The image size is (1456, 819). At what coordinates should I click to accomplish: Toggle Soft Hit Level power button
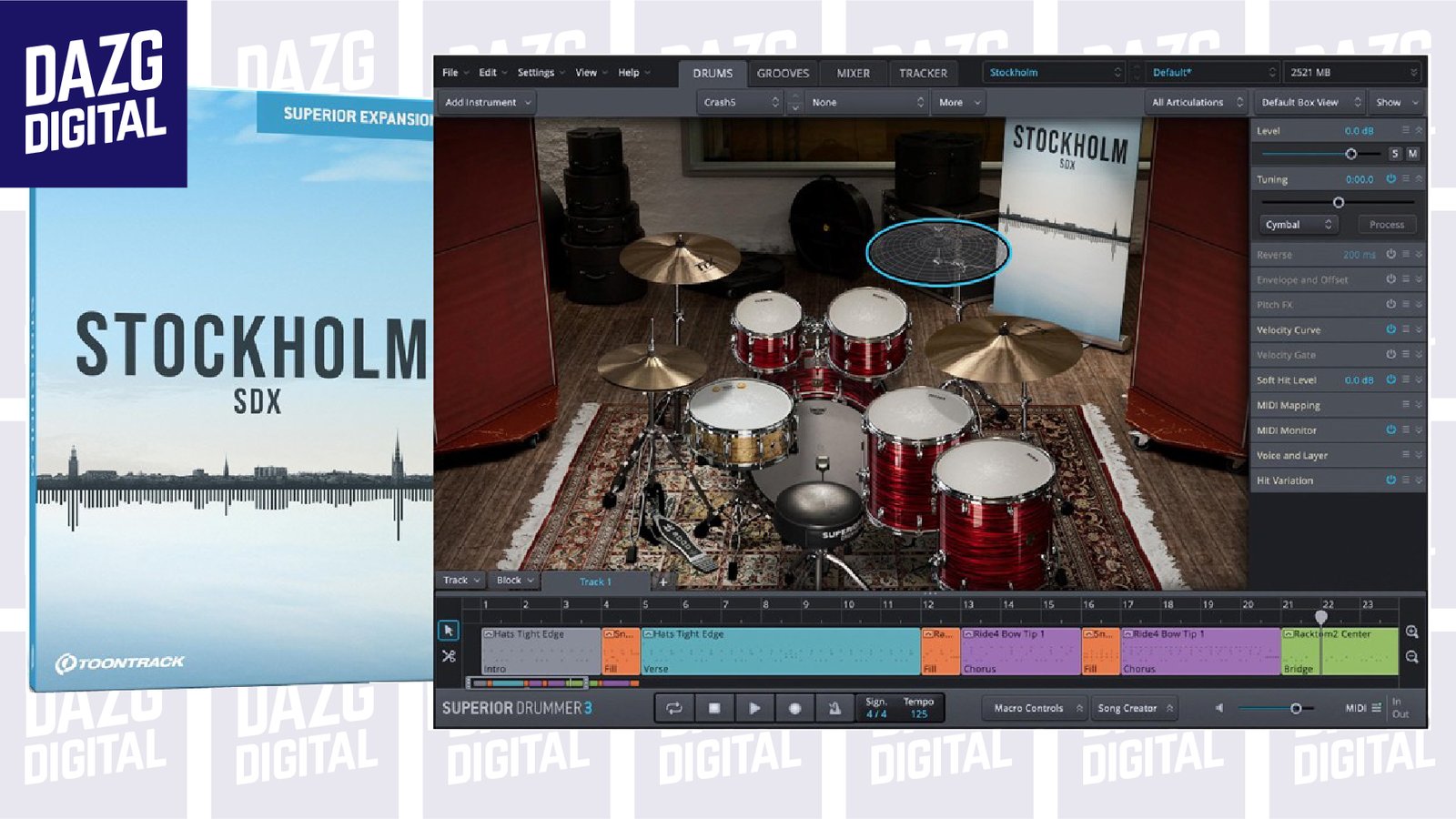(1390, 379)
